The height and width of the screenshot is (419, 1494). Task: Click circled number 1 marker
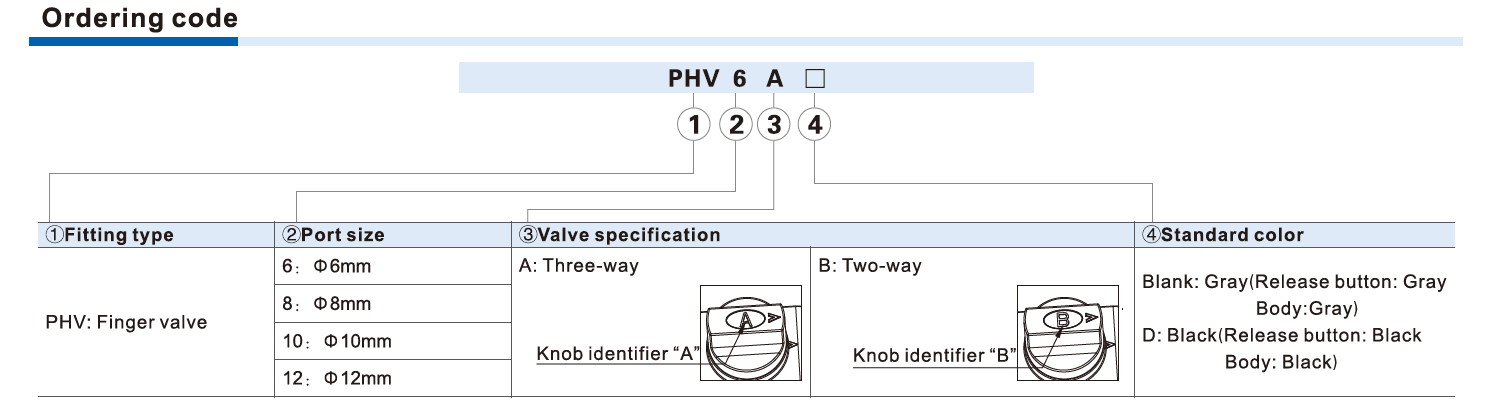pyautogui.click(x=694, y=125)
